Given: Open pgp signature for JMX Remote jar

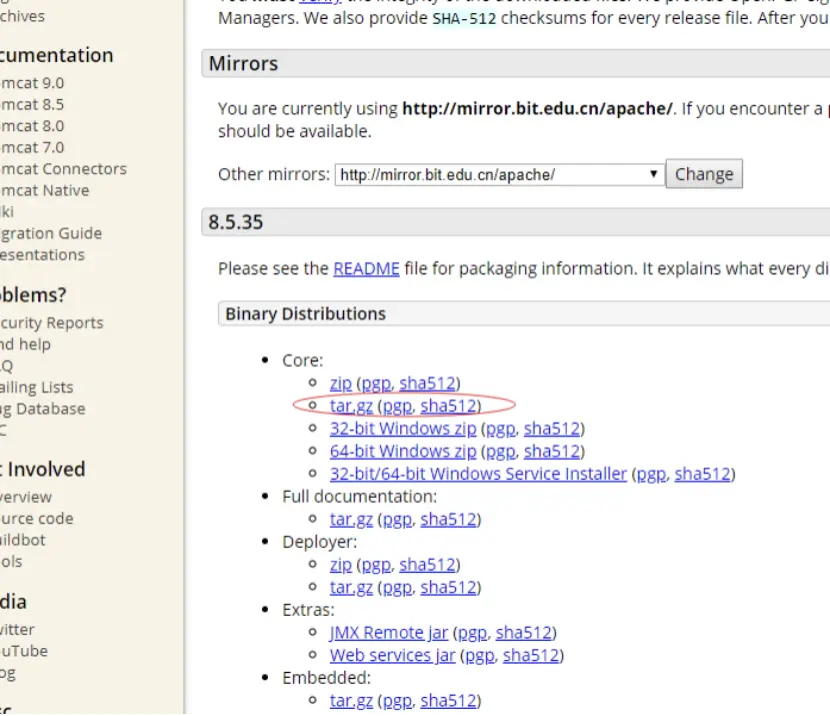Looking at the screenshot, I should 472,633.
